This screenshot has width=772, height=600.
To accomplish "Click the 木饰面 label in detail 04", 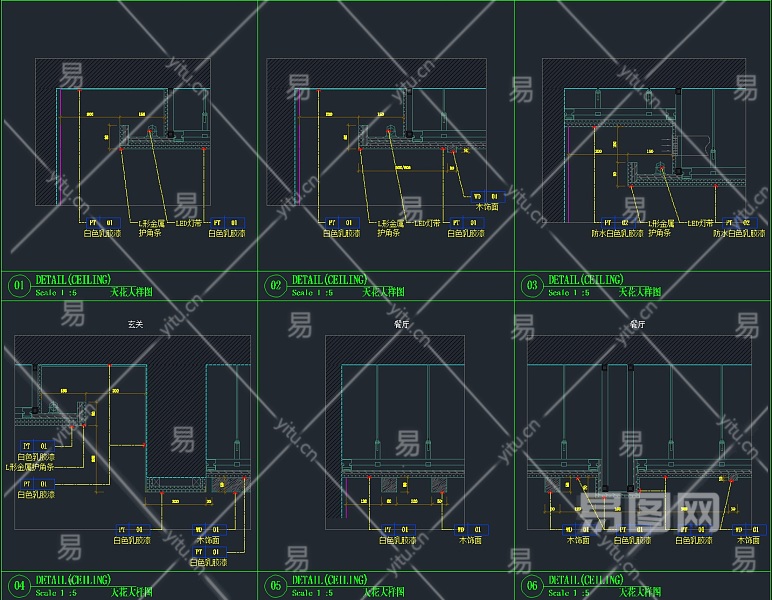I will (208, 540).
